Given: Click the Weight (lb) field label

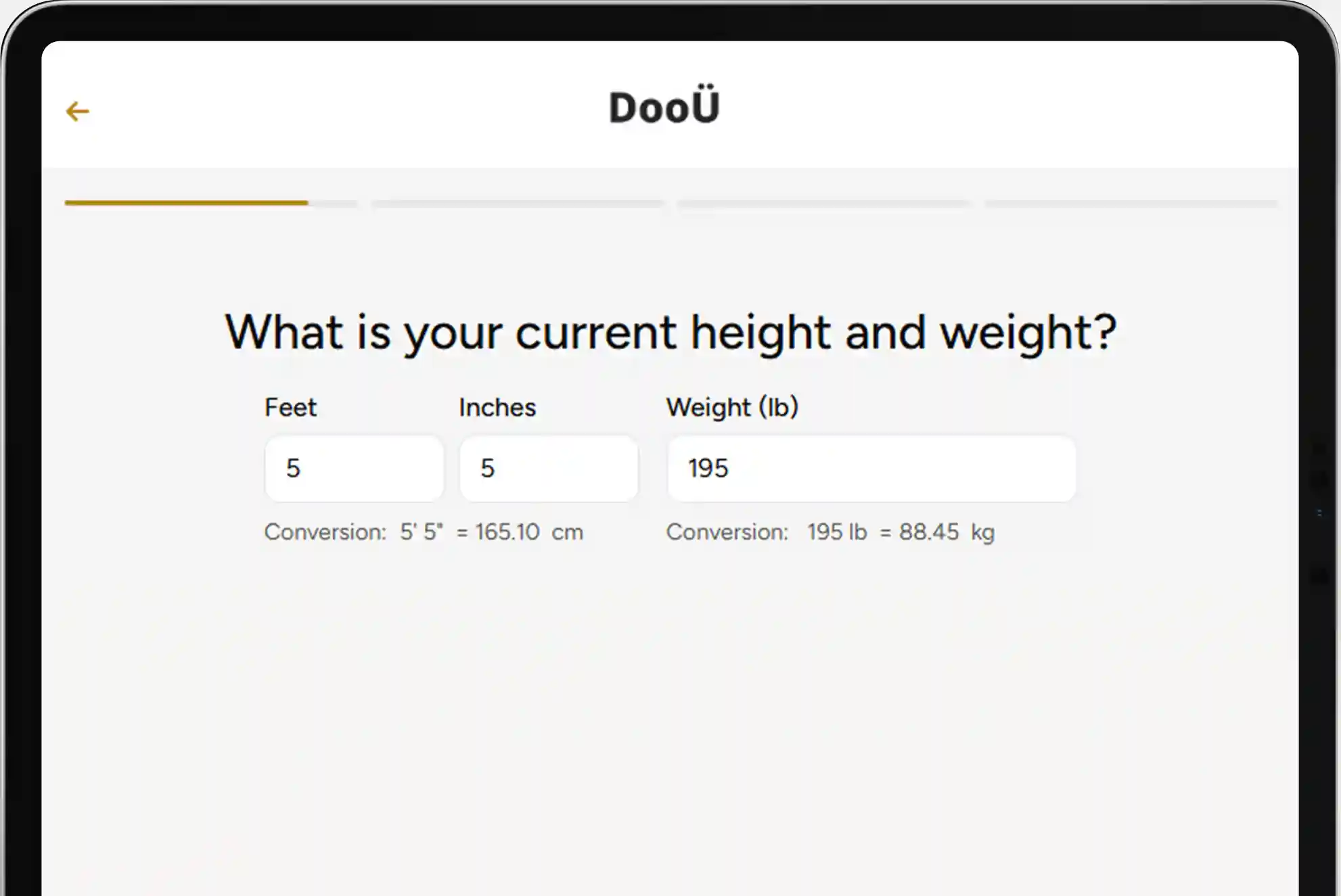Looking at the screenshot, I should click(x=733, y=408).
